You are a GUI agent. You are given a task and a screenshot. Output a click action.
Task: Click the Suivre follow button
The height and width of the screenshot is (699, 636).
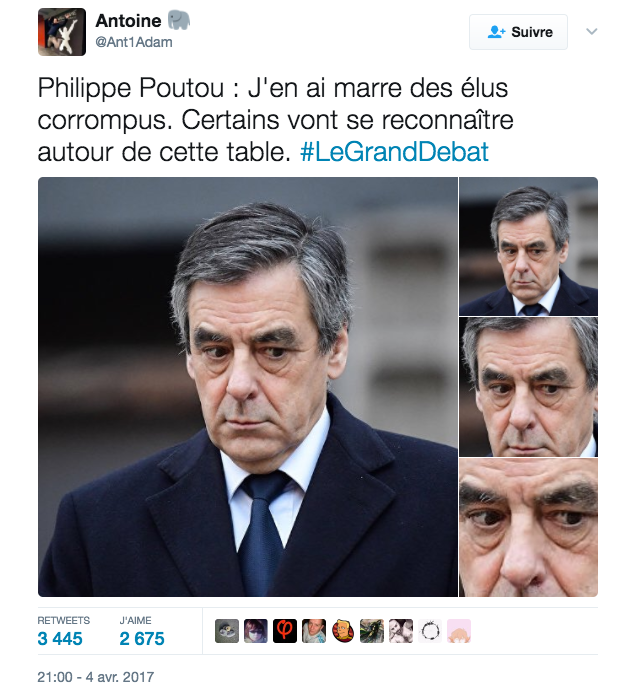[x=518, y=32]
